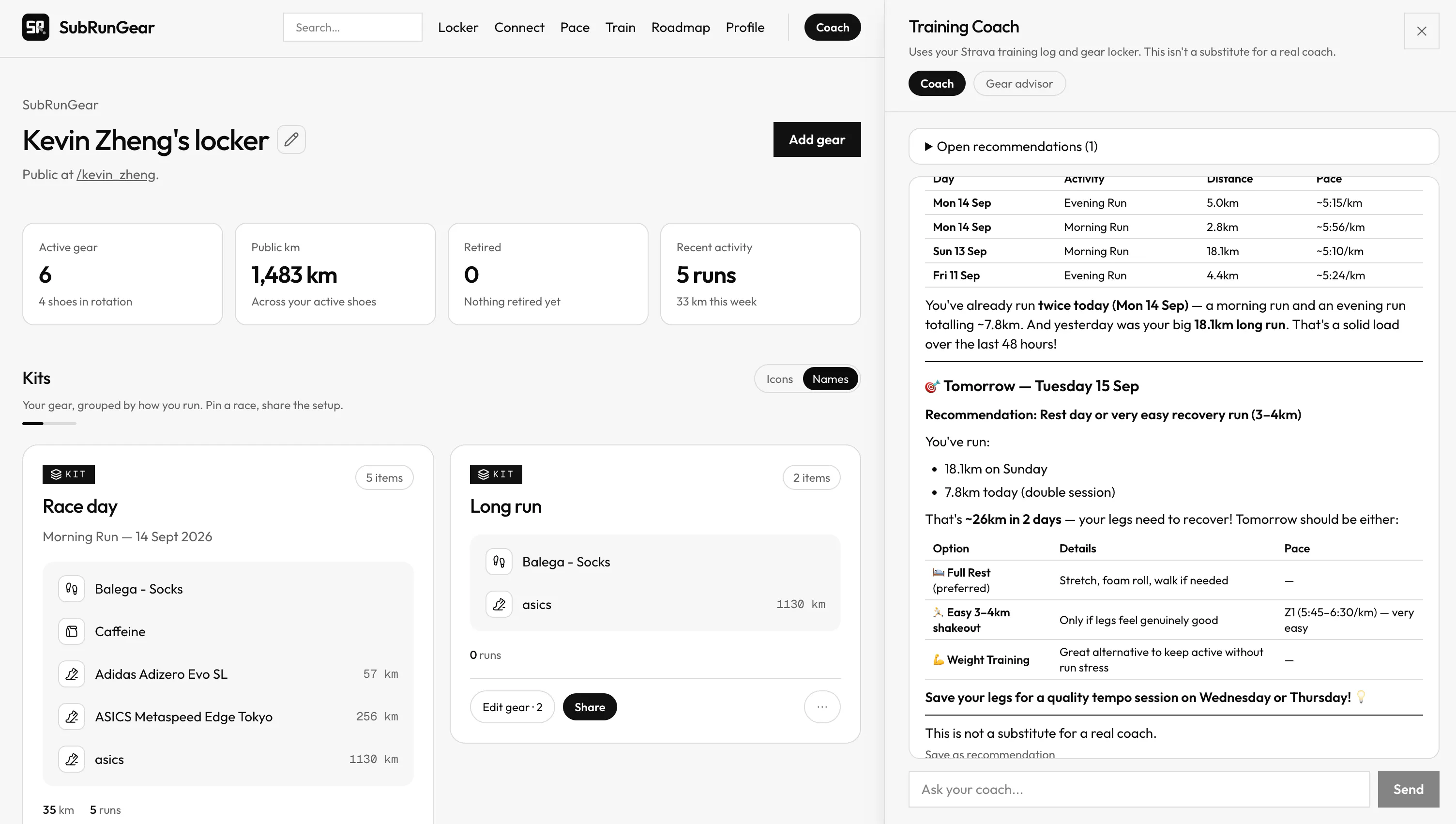
Task: Click shoe icon for Adidas Adizero Evo SL
Action: pos(72,674)
